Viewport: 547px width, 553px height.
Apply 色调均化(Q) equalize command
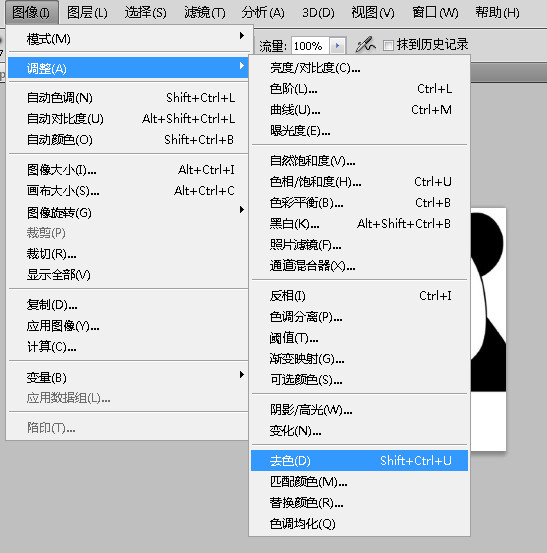pos(359,523)
